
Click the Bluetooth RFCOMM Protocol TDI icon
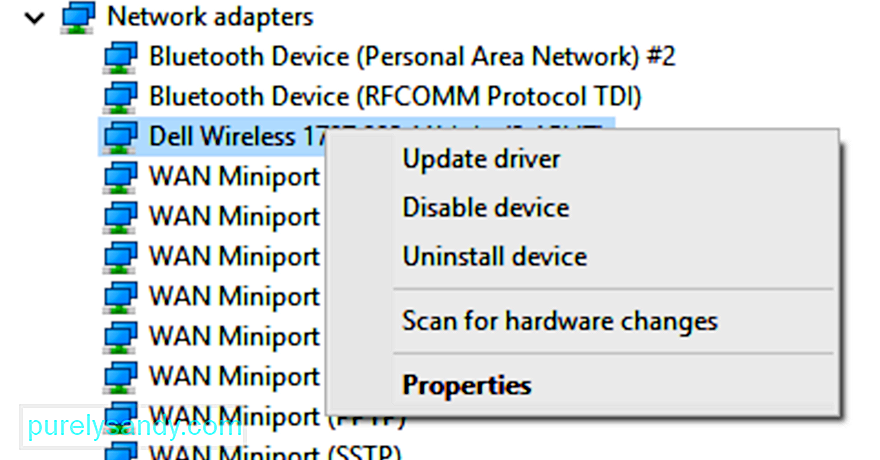120,97
